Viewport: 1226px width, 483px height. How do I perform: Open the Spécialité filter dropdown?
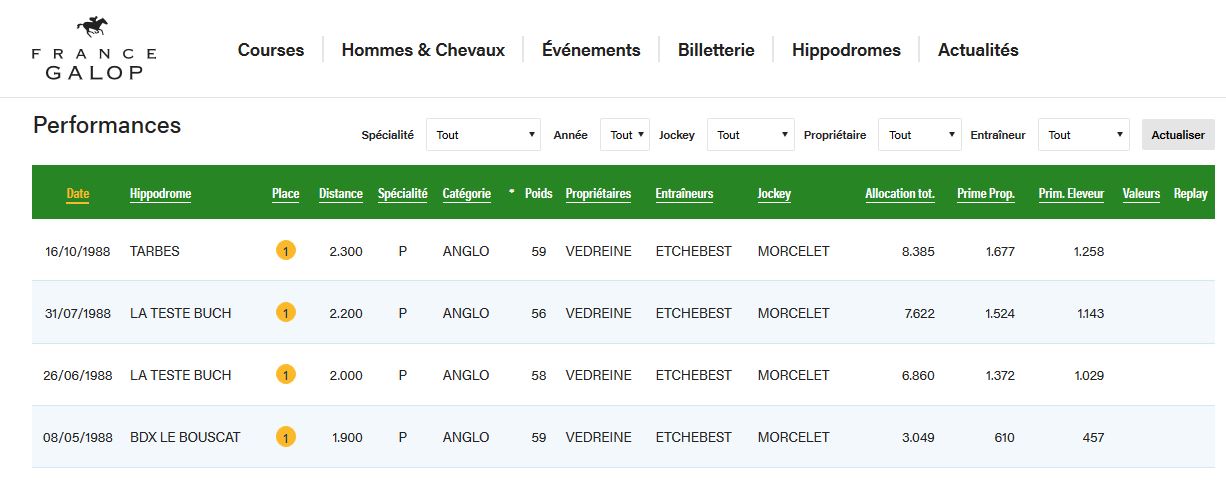point(484,135)
